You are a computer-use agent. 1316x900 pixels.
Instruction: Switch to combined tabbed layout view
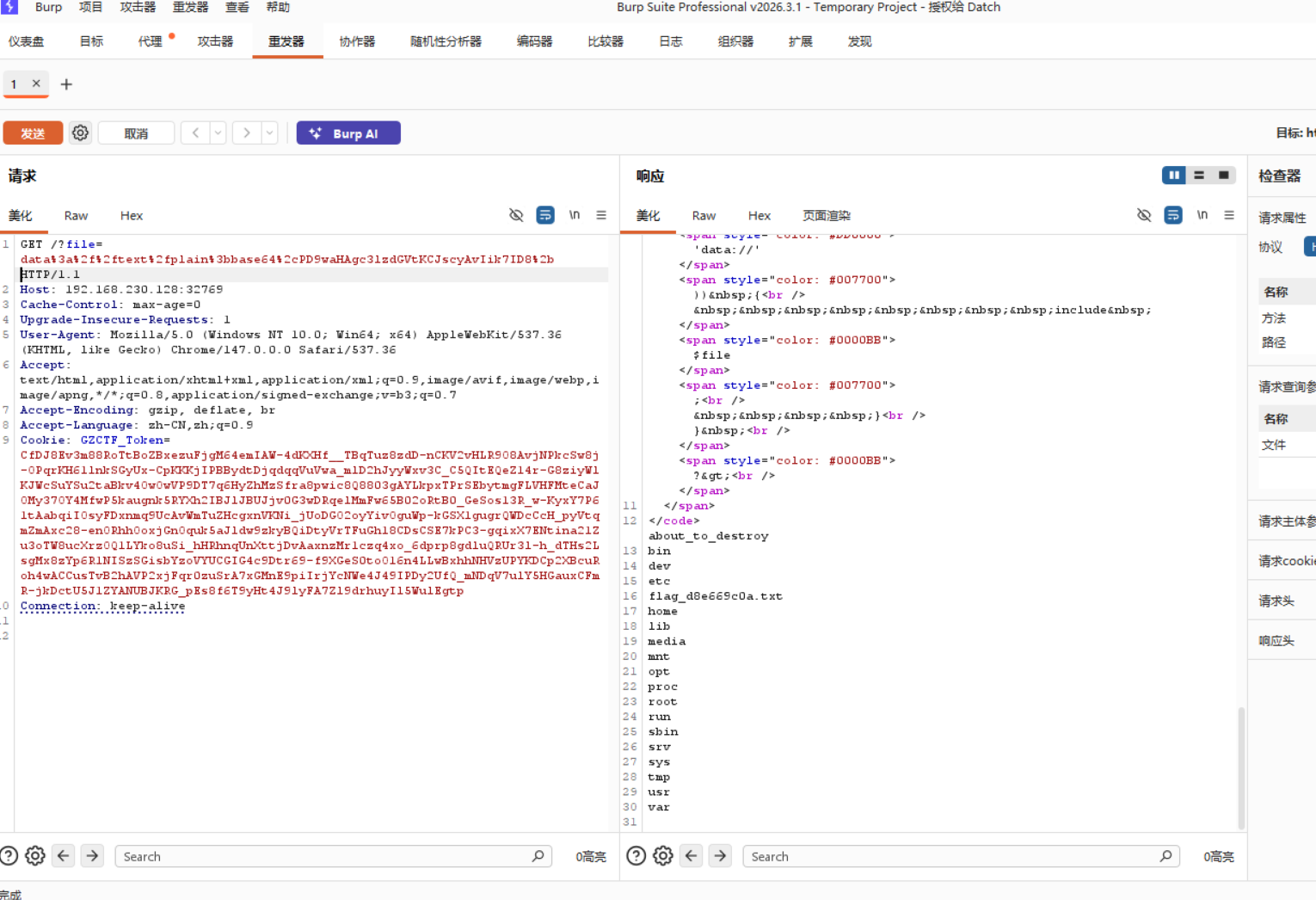point(1223,176)
